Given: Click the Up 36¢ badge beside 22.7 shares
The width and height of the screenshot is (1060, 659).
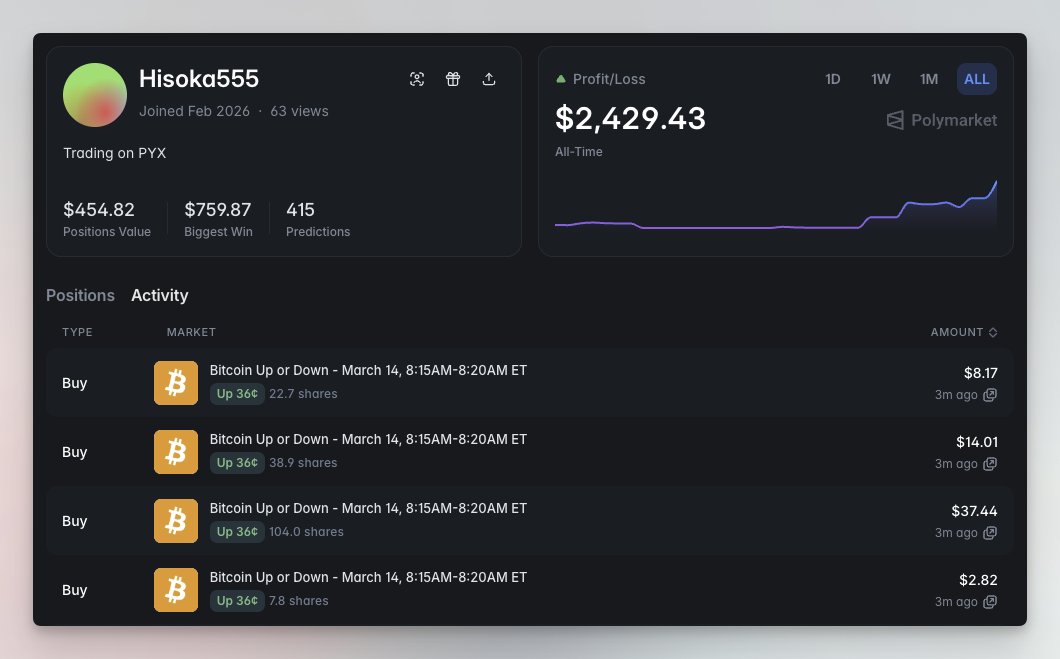Looking at the screenshot, I should tap(237, 393).
